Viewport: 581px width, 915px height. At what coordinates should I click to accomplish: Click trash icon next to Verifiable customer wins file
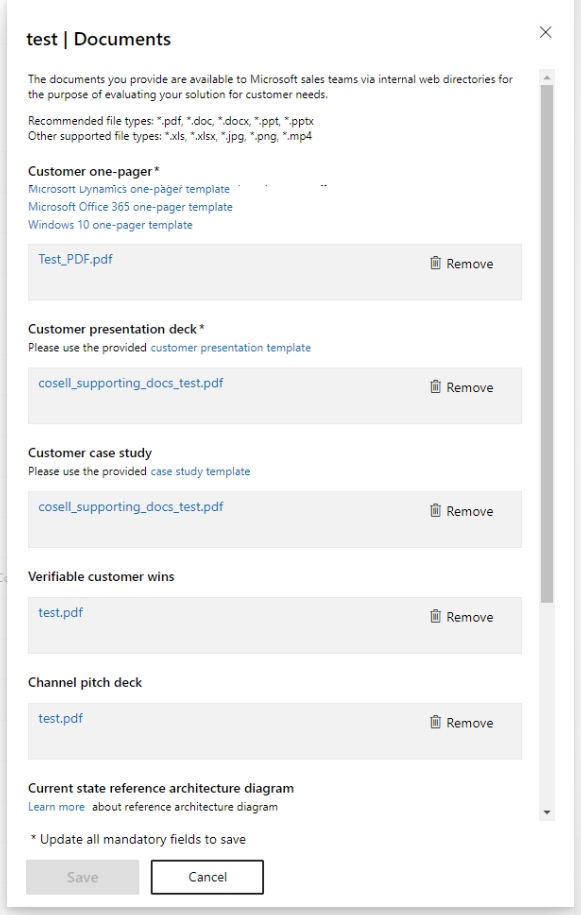435,616
